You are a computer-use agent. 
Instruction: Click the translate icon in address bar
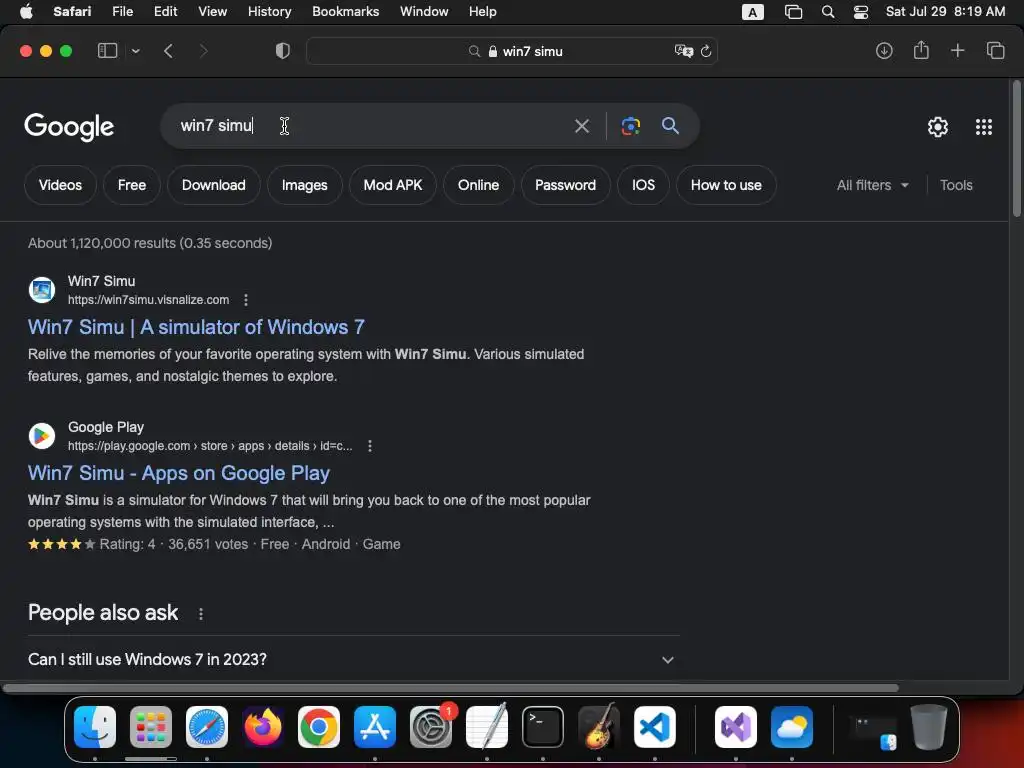(x=683, y=51)
